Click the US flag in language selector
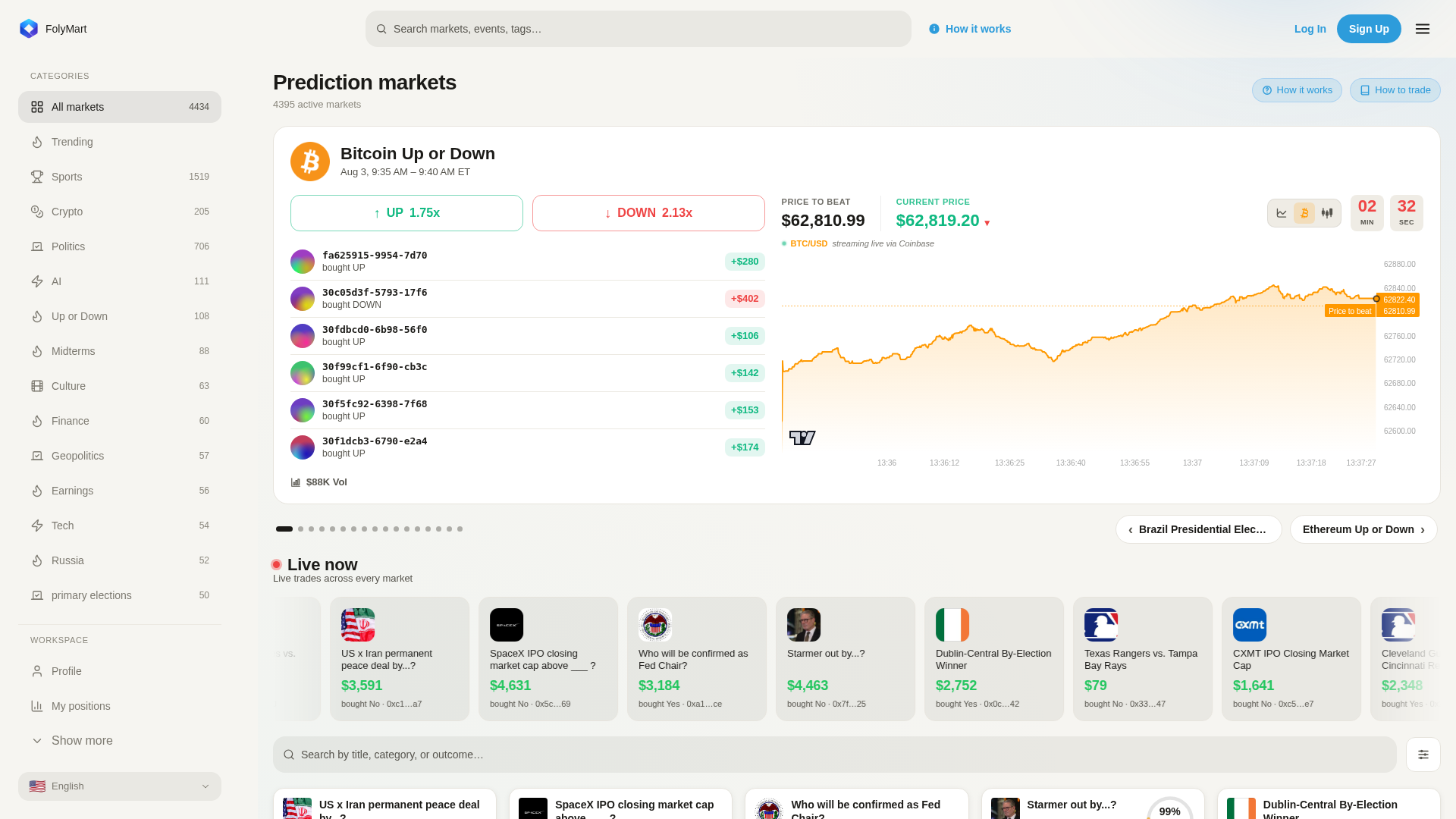The height and width of the screenshot is (819, 1456). coord(37,786)
